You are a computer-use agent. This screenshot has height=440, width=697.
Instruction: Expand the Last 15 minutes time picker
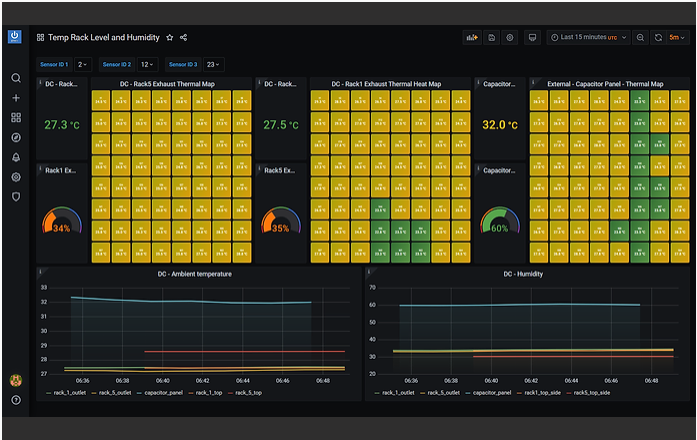588,38
